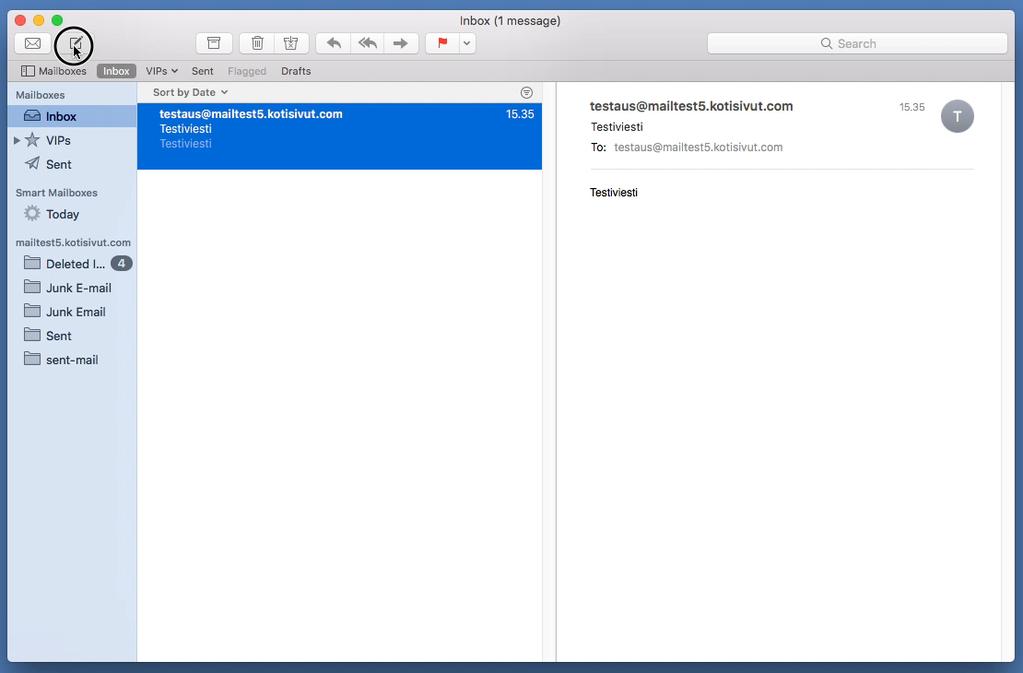This screenshot has width=1023, height=673.
Task: Open the sent-mail folder
Action: [72, 360]
